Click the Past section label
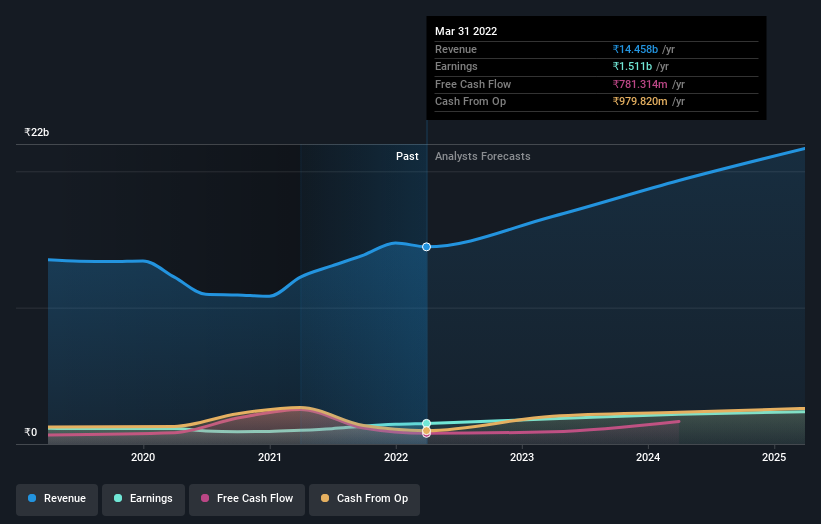The height and width of the screenshot is (524, 821). [407, 156]
